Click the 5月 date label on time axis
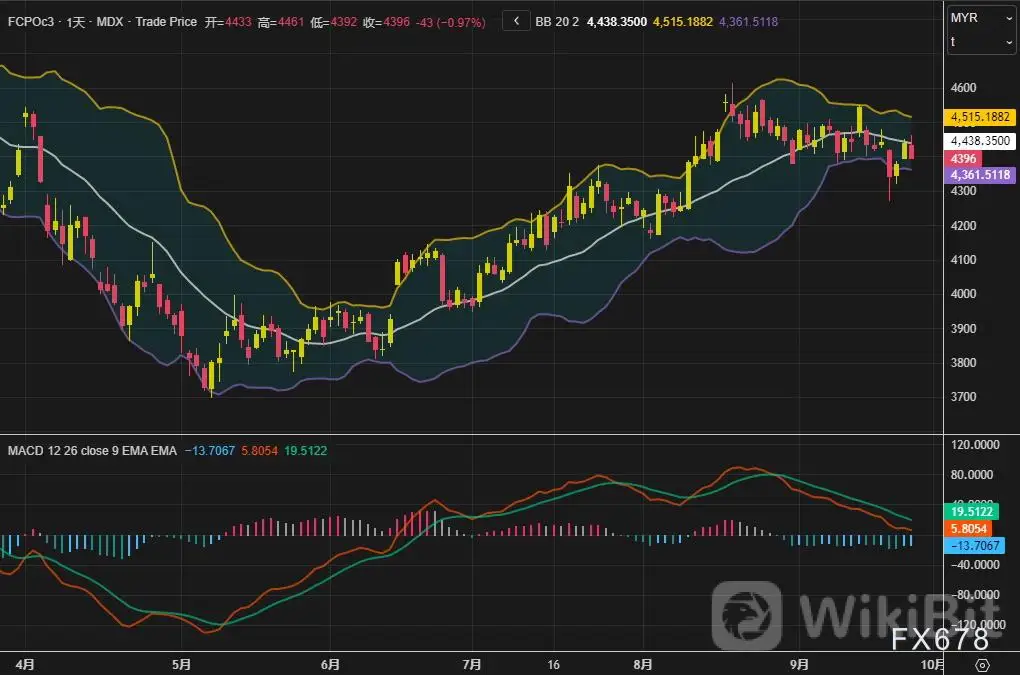1020x675 pixels. click(181, 665)
